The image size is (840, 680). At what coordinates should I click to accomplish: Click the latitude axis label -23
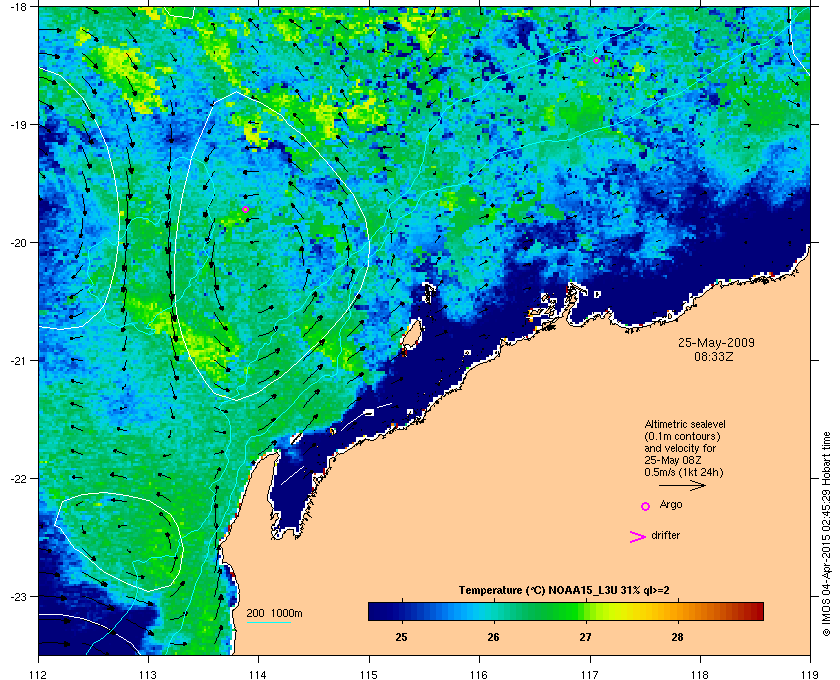coord(18,596)
